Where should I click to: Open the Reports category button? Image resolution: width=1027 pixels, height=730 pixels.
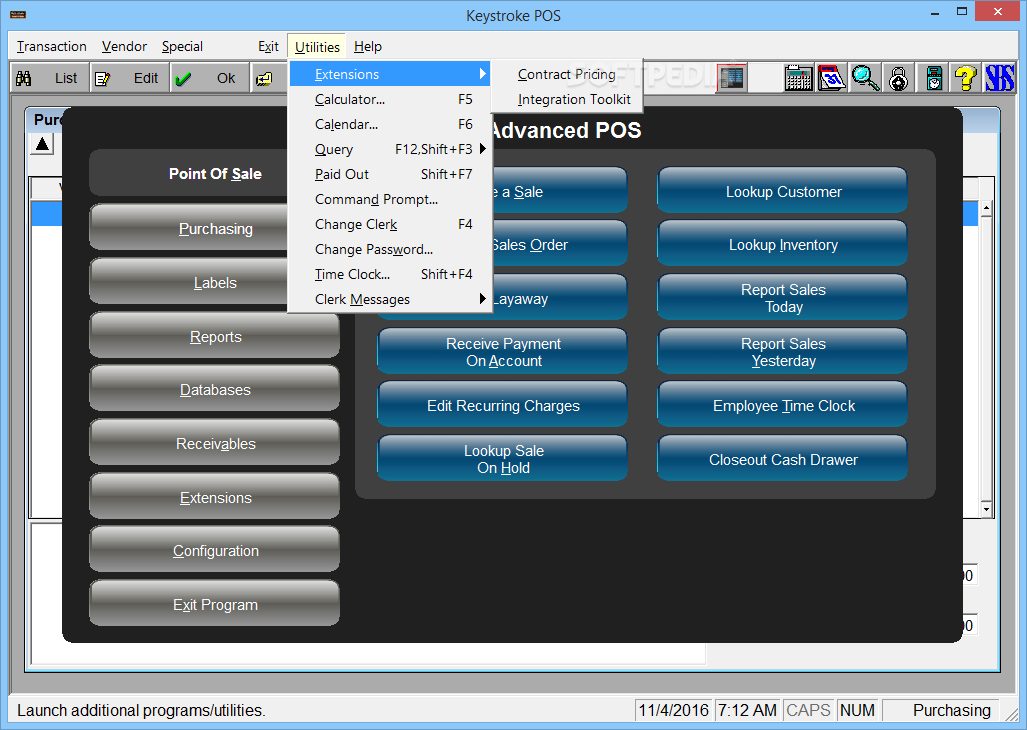(x=215, y=337)
